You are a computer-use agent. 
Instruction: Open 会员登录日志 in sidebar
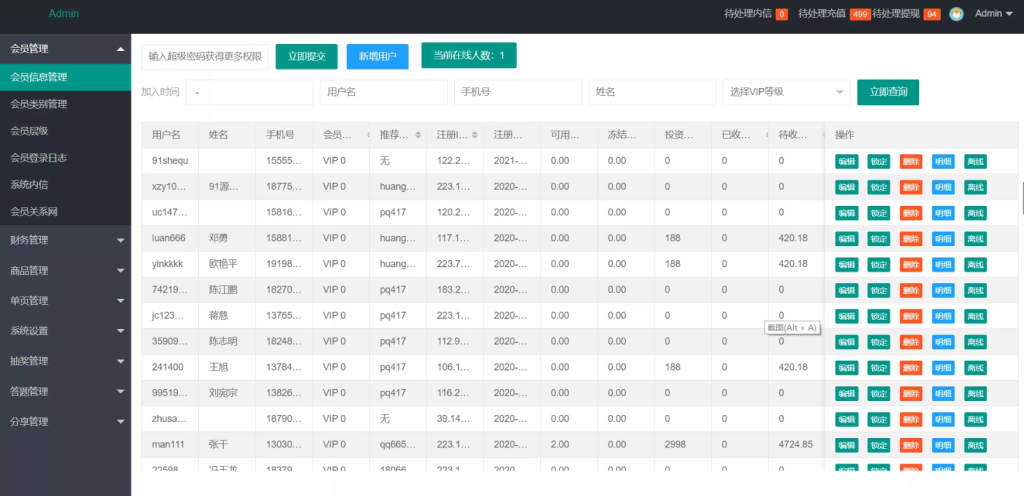pos(65,158)
